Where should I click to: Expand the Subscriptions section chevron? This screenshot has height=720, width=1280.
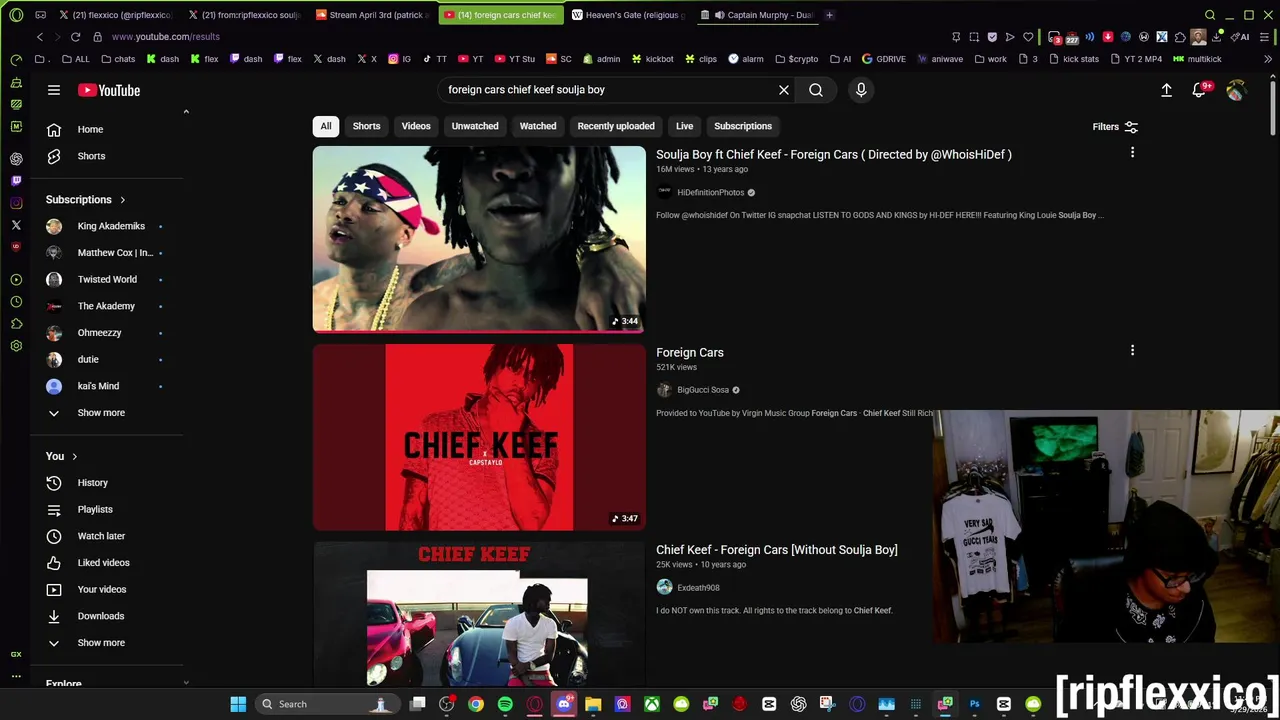pyautogui.click(x=123, y=200)
